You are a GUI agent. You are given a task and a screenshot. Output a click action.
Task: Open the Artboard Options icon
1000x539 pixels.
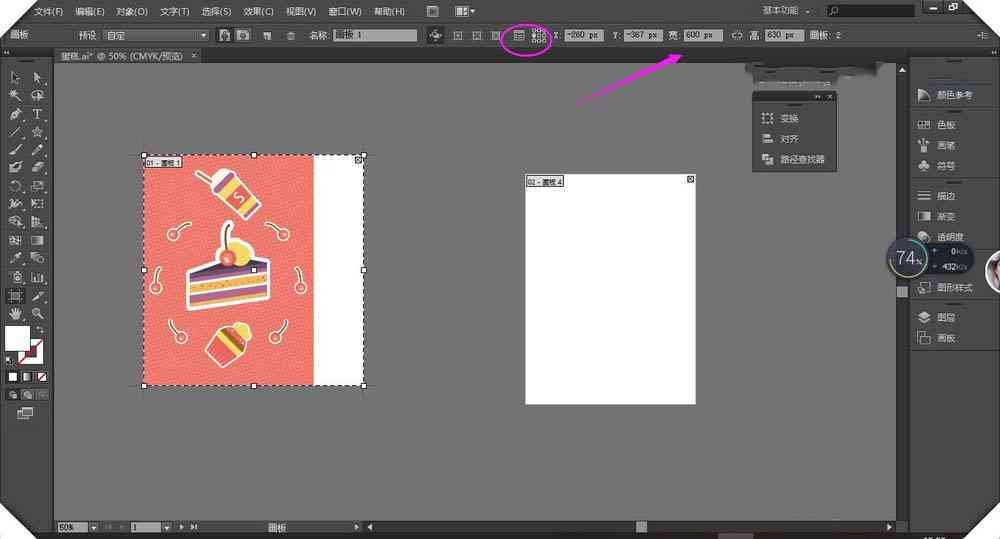[x=519, y=36]
